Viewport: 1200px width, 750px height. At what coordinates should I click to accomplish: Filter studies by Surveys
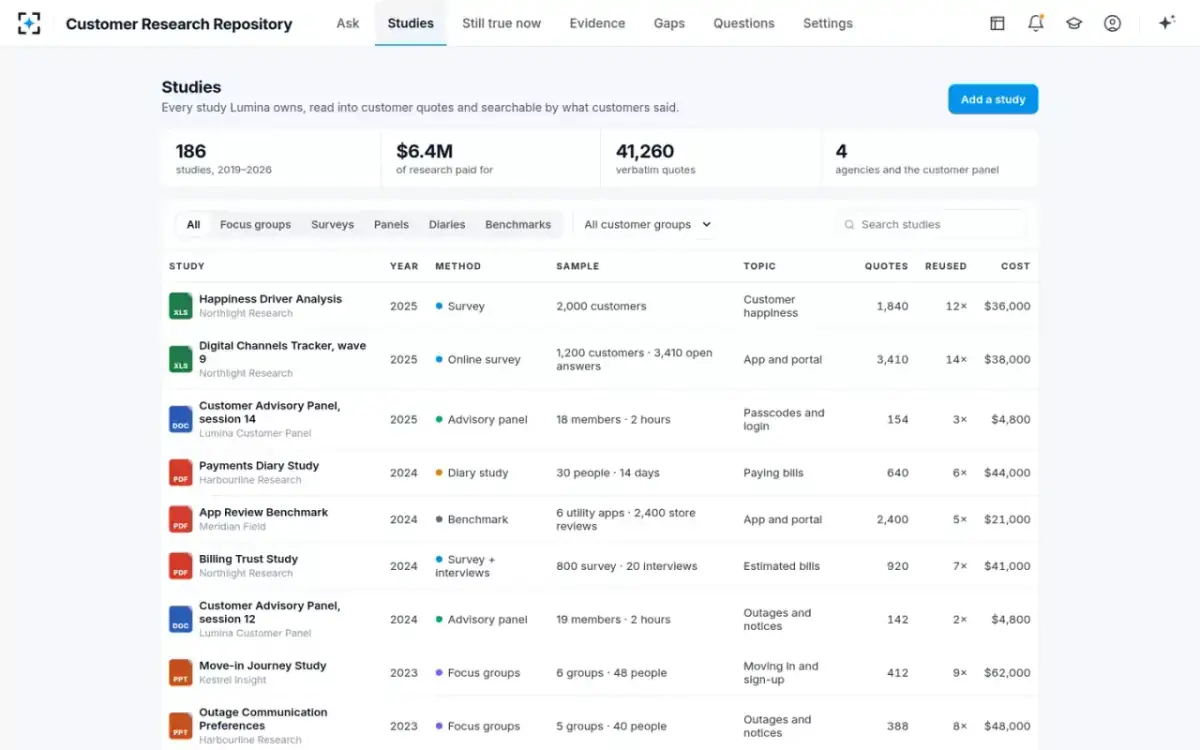click(x=332, y=225)
